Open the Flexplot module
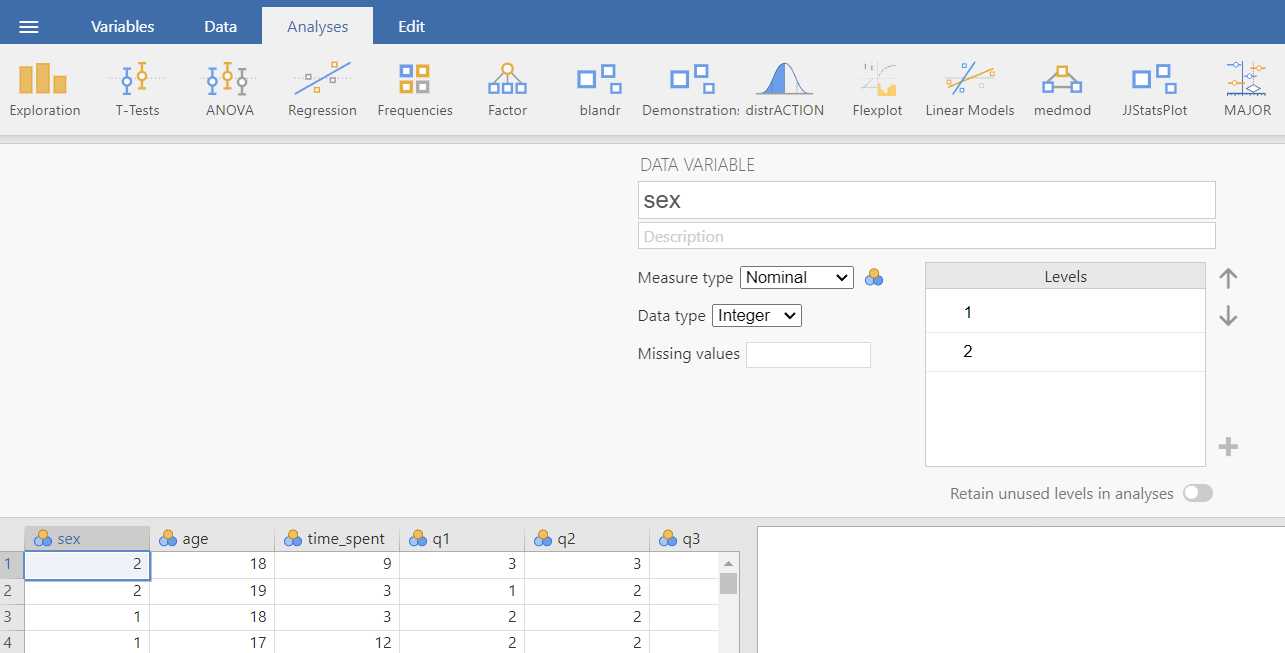 point(877,89)
